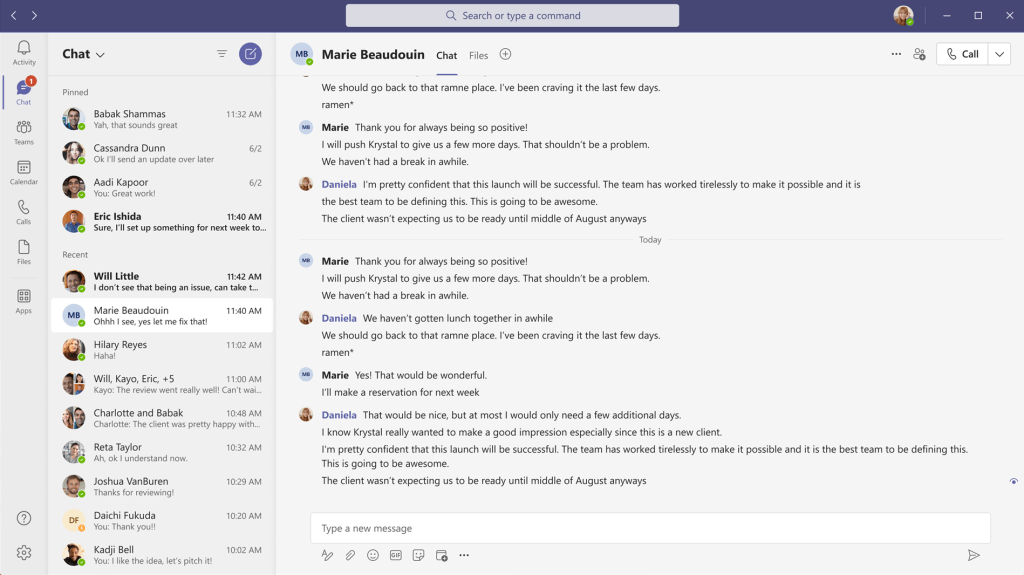Click the Call button
Image resolution: width=1024 pixels, height=575 pixels.
point(962,54)
